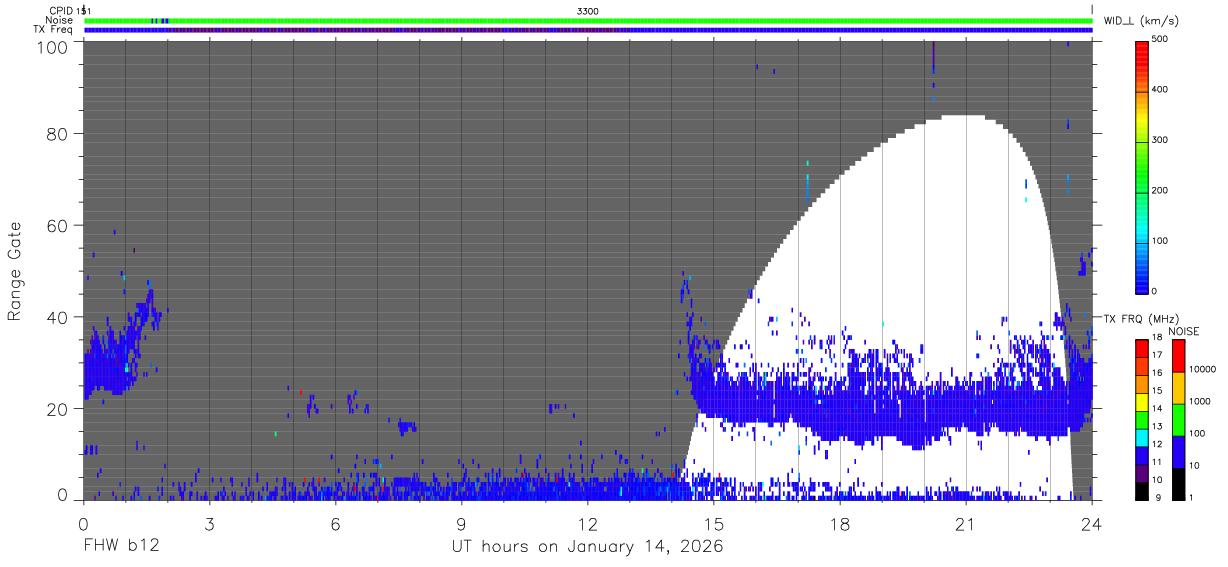Click the '1000' tick on NOISE legend

click(x=1199, y=401)
